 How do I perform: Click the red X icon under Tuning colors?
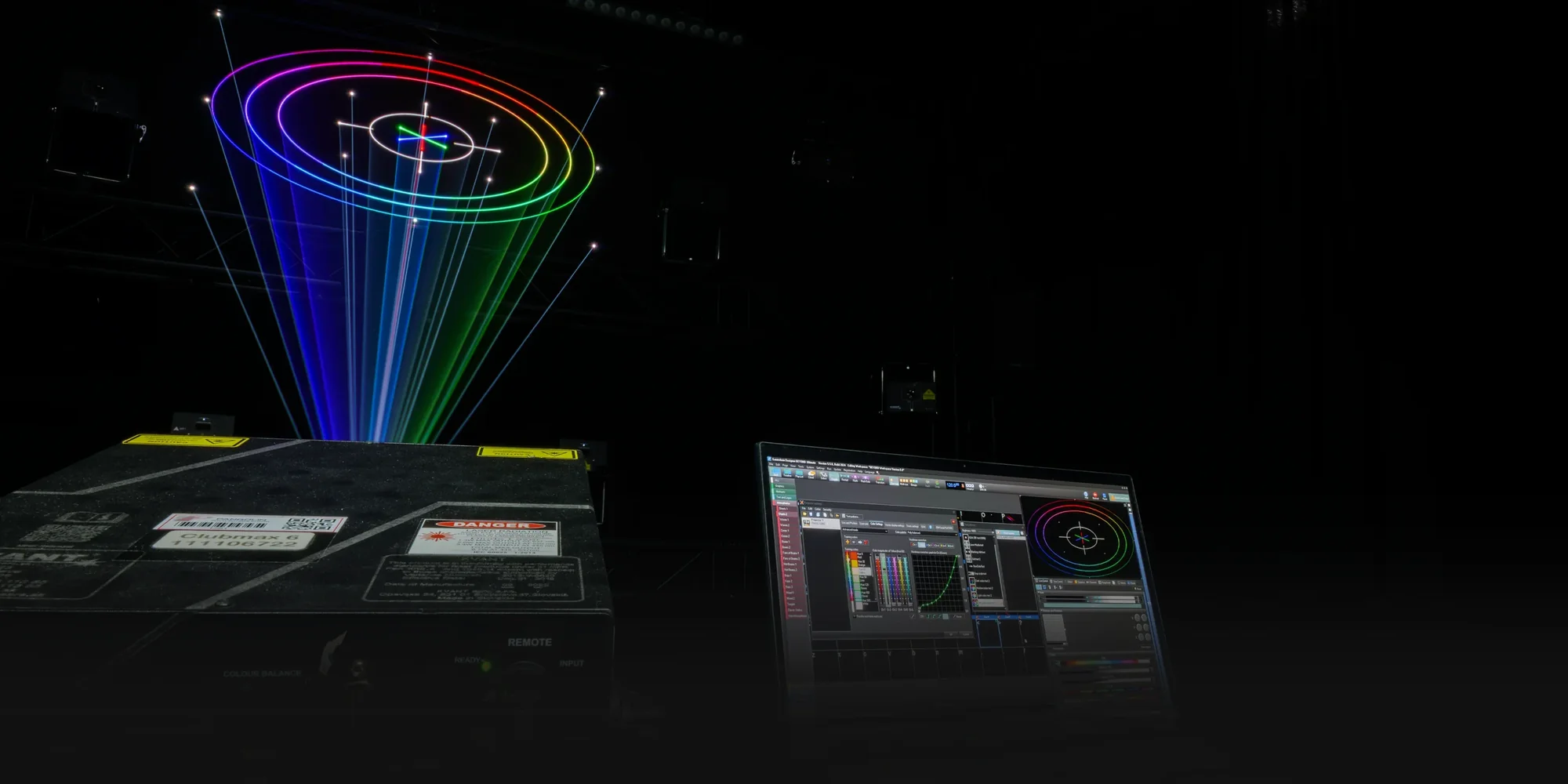click(864, 542)
